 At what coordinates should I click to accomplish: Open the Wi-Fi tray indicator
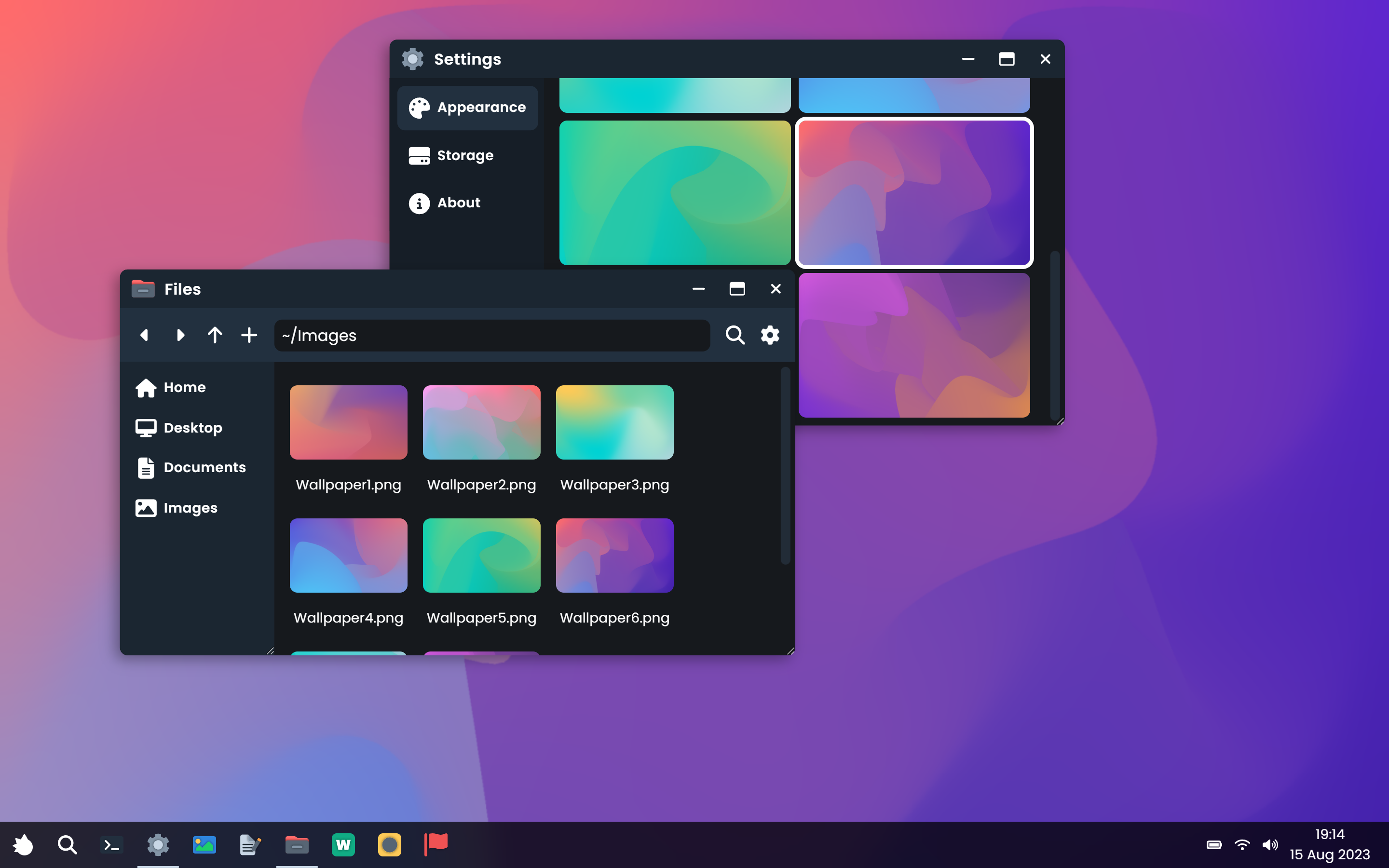click(1241, 845)
